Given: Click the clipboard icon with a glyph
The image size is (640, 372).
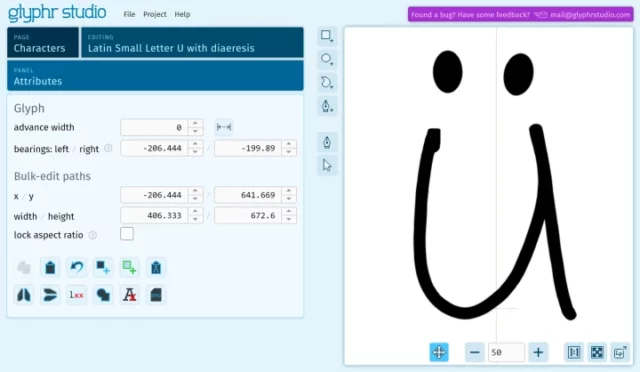Looking at the screenshot, I should 156,268.
